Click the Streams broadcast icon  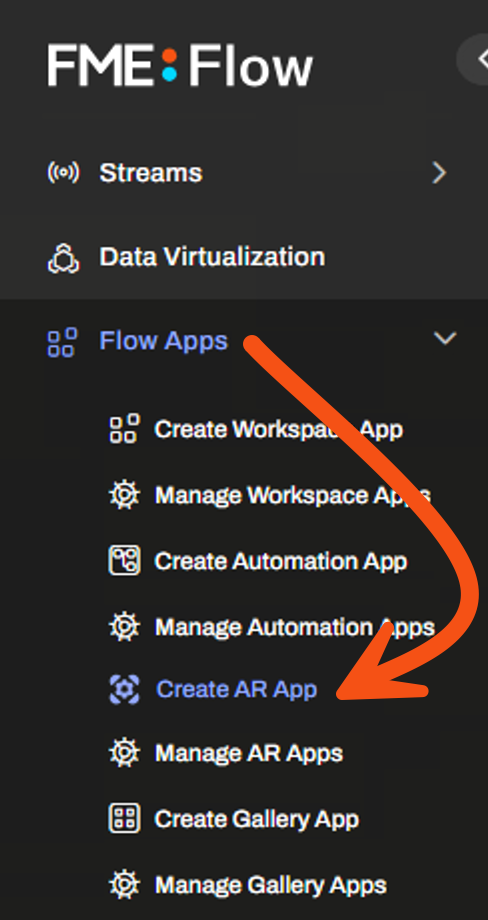63,172
